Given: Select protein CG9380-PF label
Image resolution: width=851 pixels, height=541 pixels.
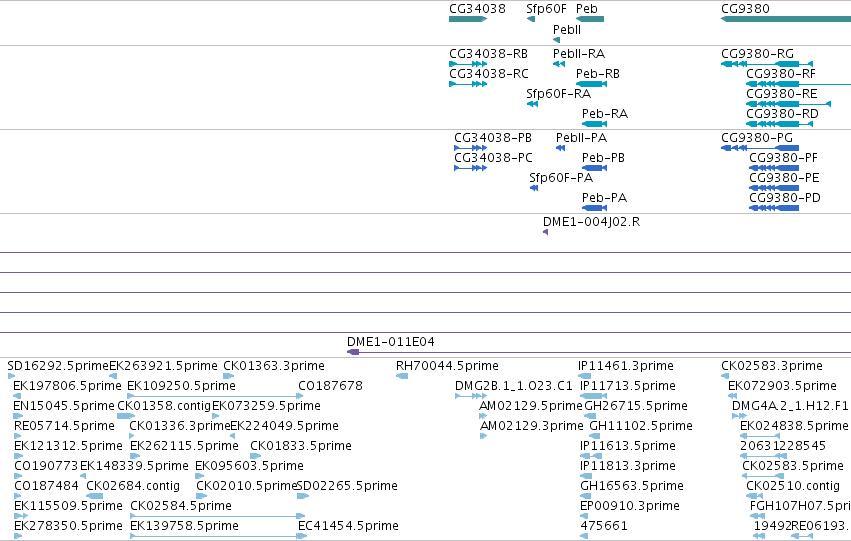Looking at the screenshot, I should 783,158.
